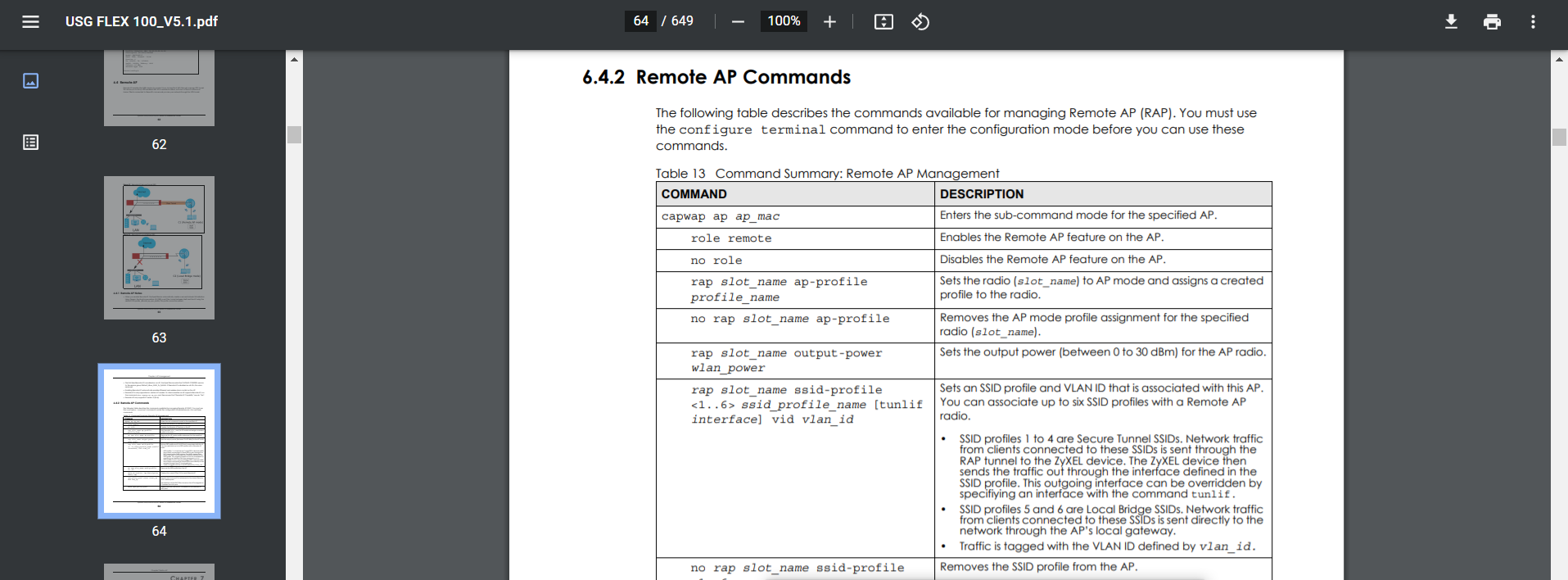Click the thumbnail panel scrollbar handle

point(294,134)
